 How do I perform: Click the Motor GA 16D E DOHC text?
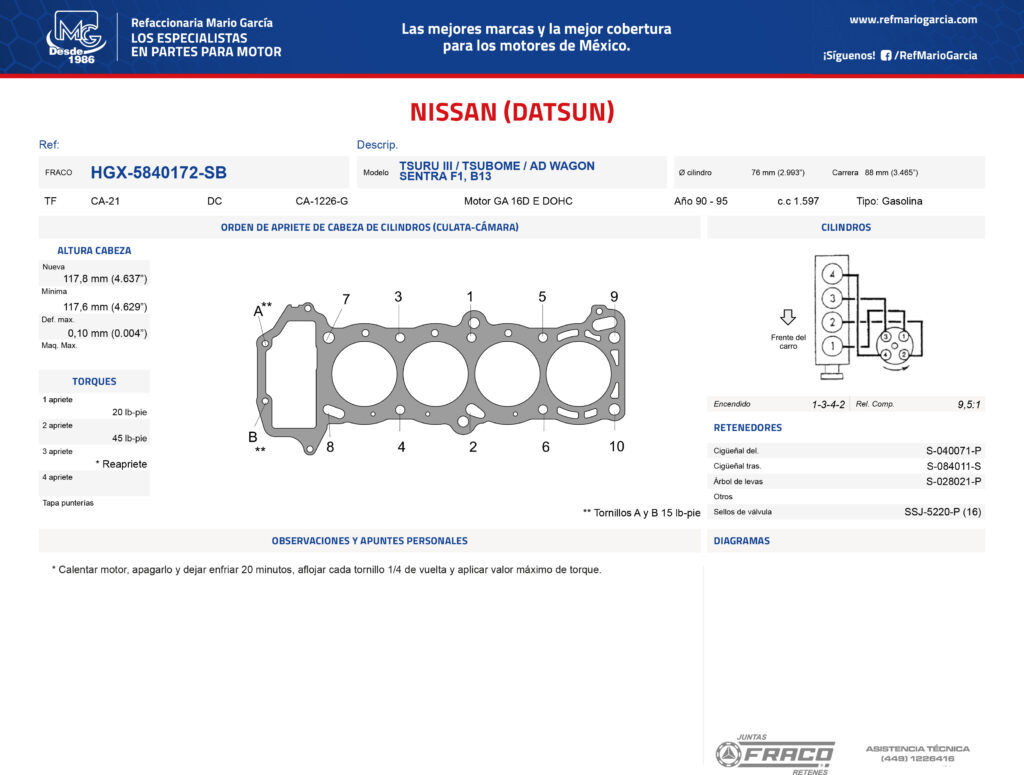pos(518,201)
